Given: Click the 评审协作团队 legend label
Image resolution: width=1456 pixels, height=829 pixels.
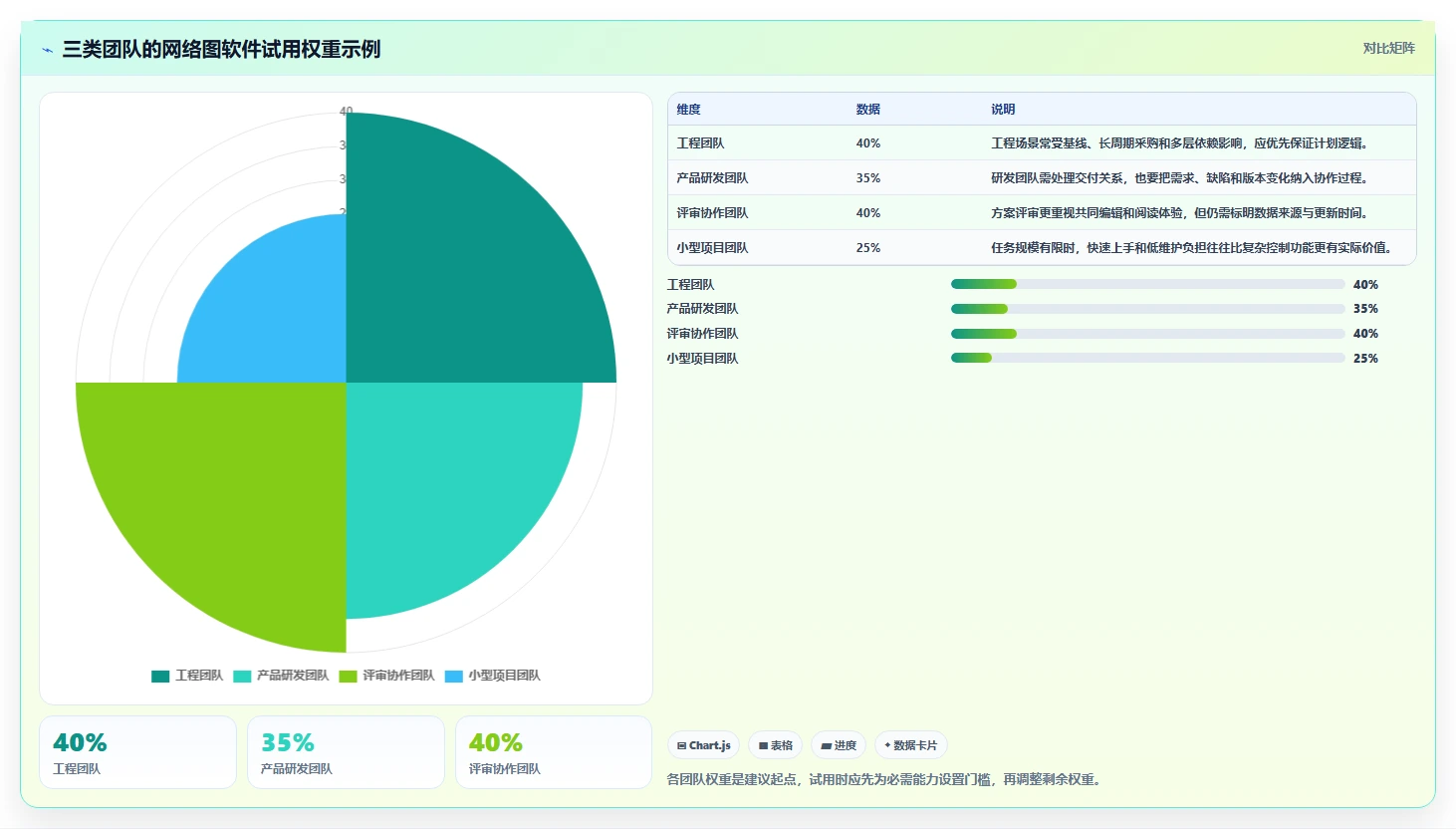Looking at the screenshot, I should click(x=398, y=676).
